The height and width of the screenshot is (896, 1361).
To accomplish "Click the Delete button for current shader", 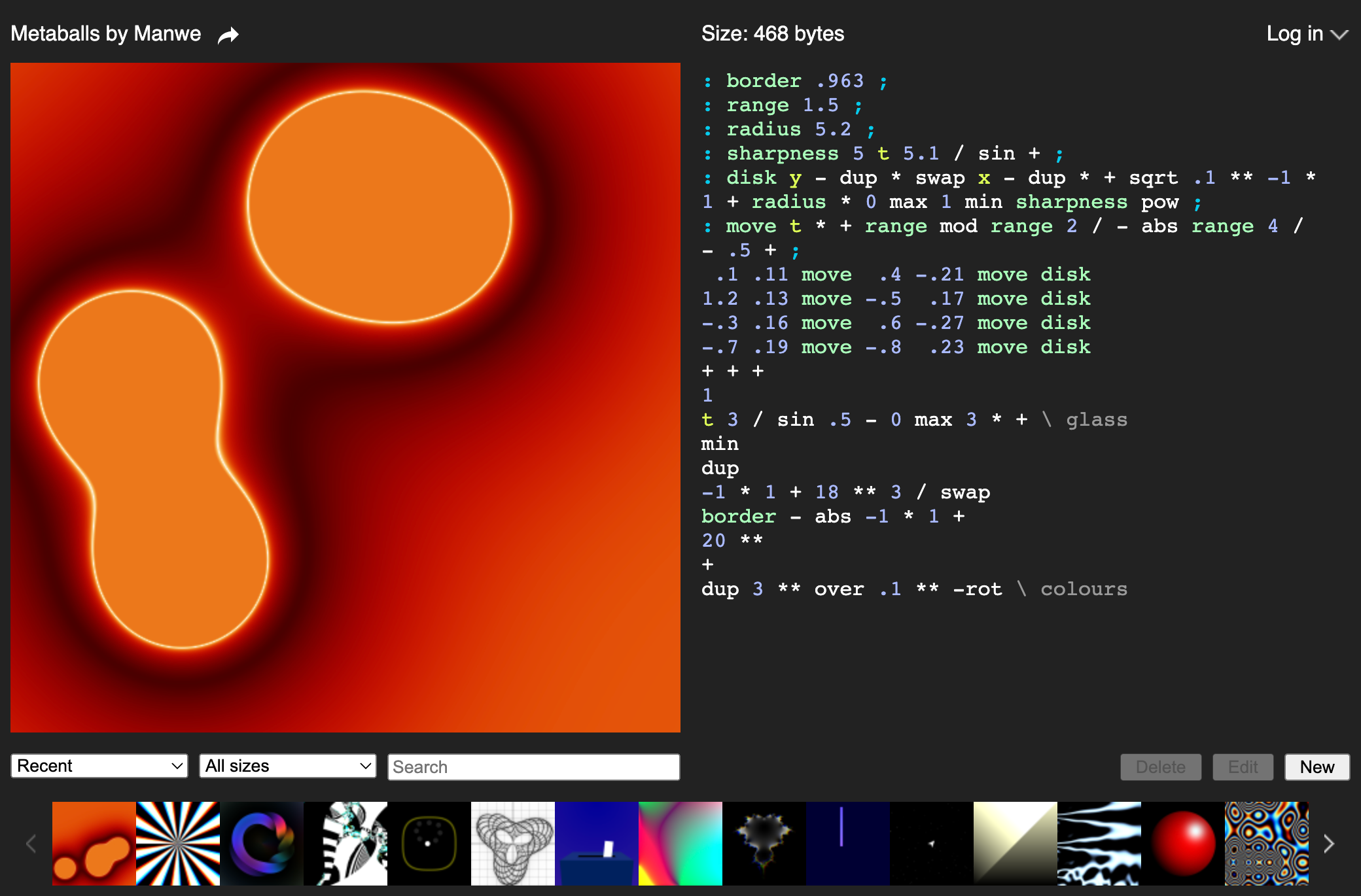I will click(x=1160, y=767).
